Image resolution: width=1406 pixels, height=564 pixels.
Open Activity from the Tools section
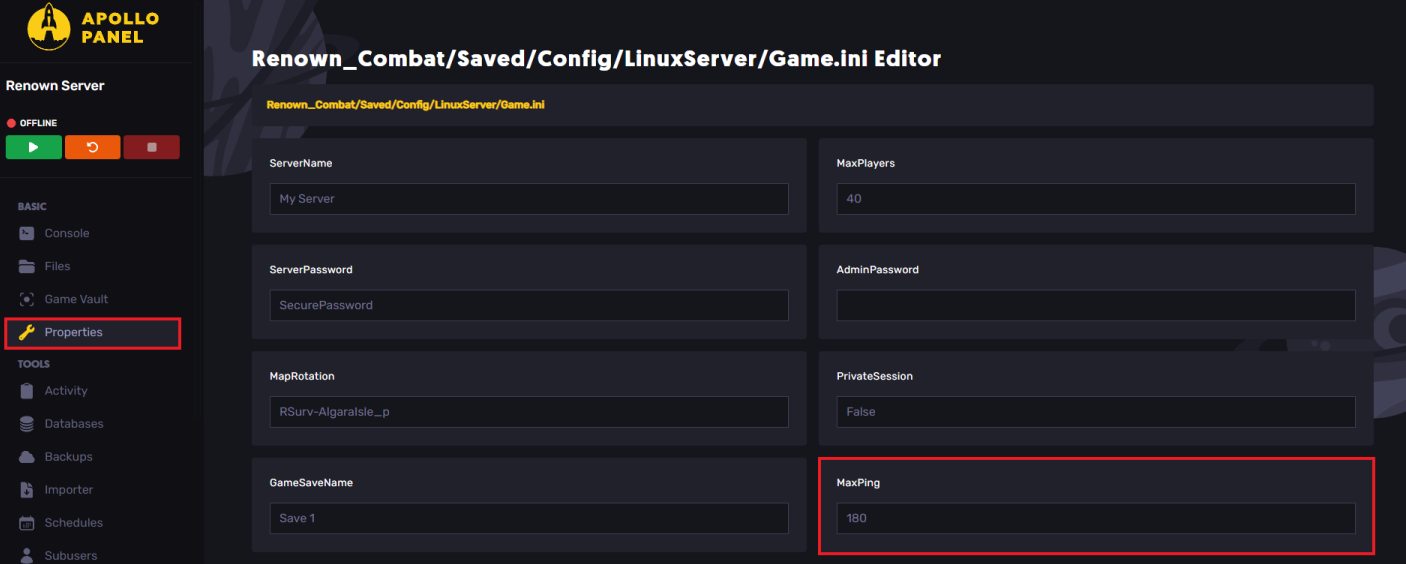pos(66,391)
